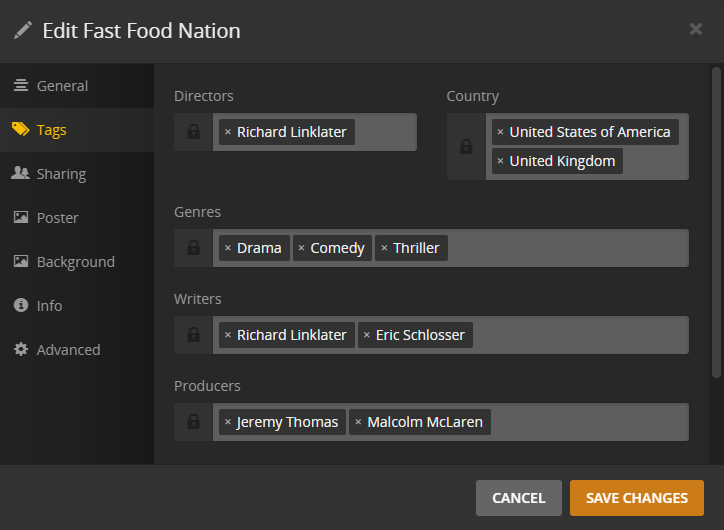Switch to the Sharing tab
Image resolution: width=724 pixels, height=530 pixels.
pyautogui.click(x=61, y=174)
